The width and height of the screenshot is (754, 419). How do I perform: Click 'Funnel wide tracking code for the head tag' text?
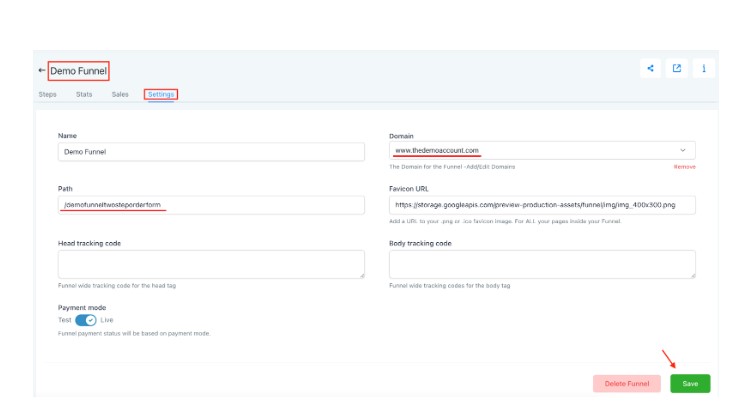(117, 286)
